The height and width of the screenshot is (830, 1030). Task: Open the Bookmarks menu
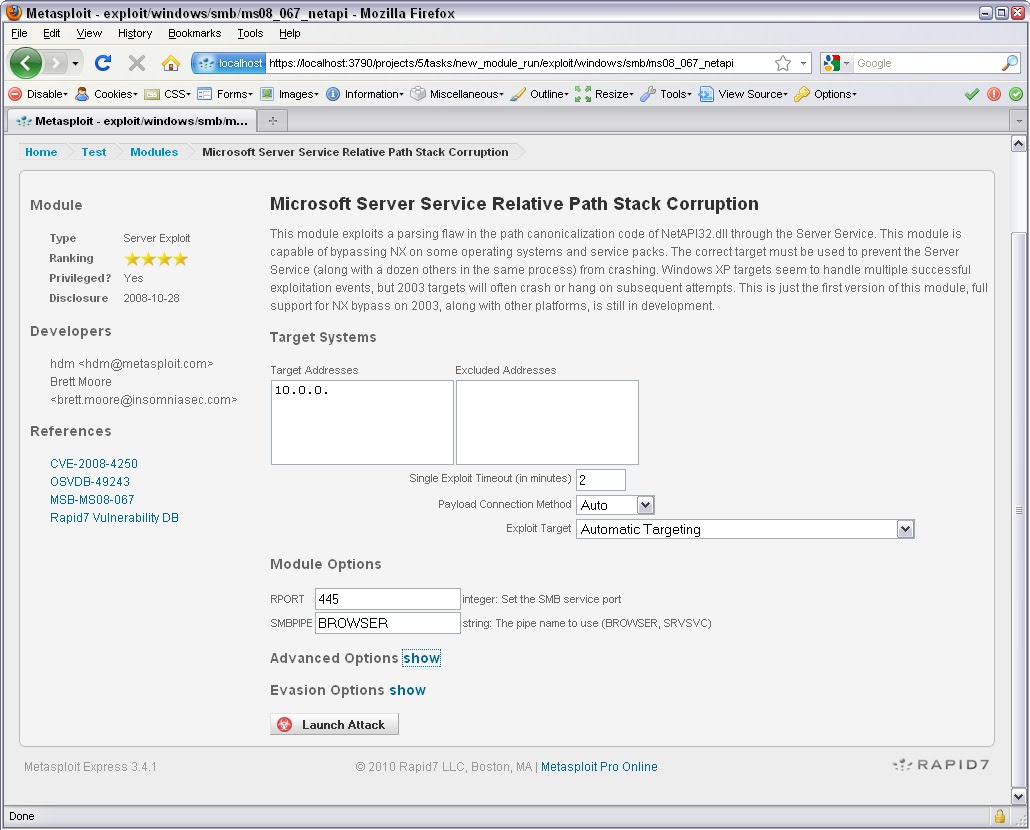point(194,33)
